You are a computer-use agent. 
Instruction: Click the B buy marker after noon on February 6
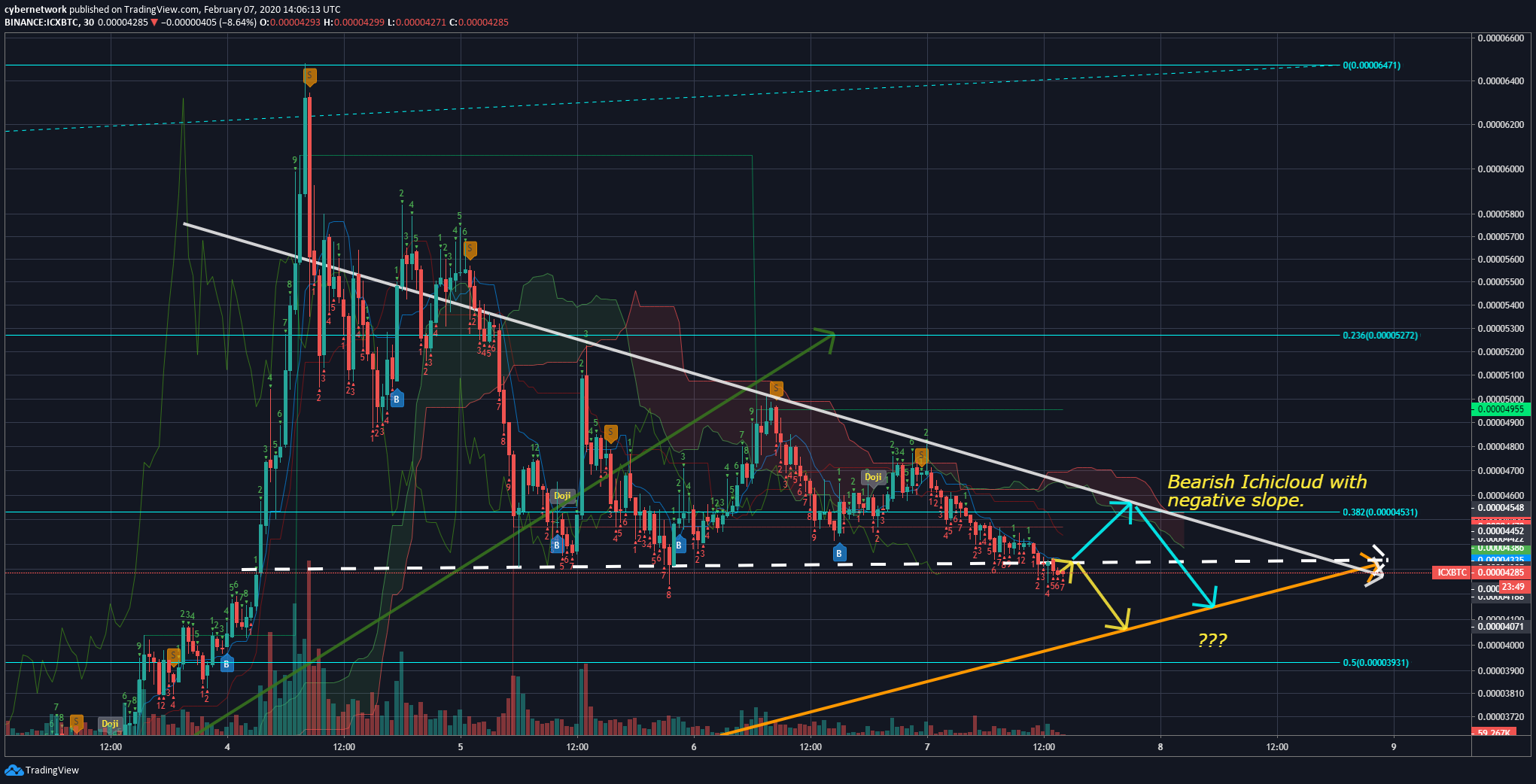pos(839,553)
